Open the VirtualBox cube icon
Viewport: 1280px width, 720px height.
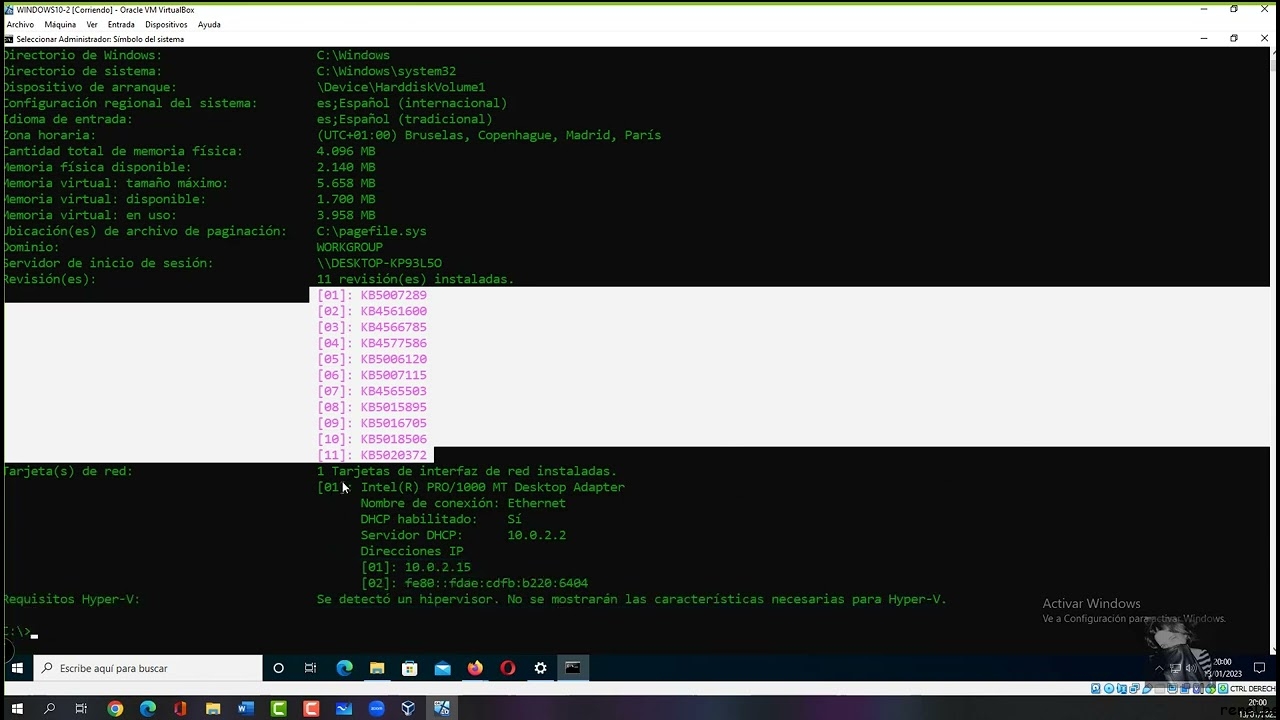[x=409, y=709]
